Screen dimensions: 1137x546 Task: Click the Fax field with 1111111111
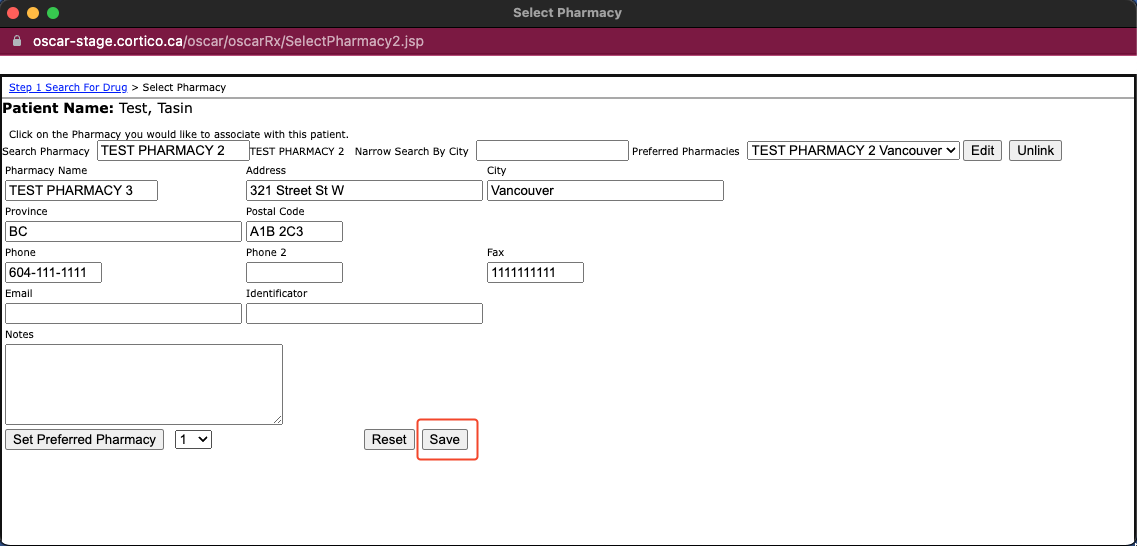[535, 273]
